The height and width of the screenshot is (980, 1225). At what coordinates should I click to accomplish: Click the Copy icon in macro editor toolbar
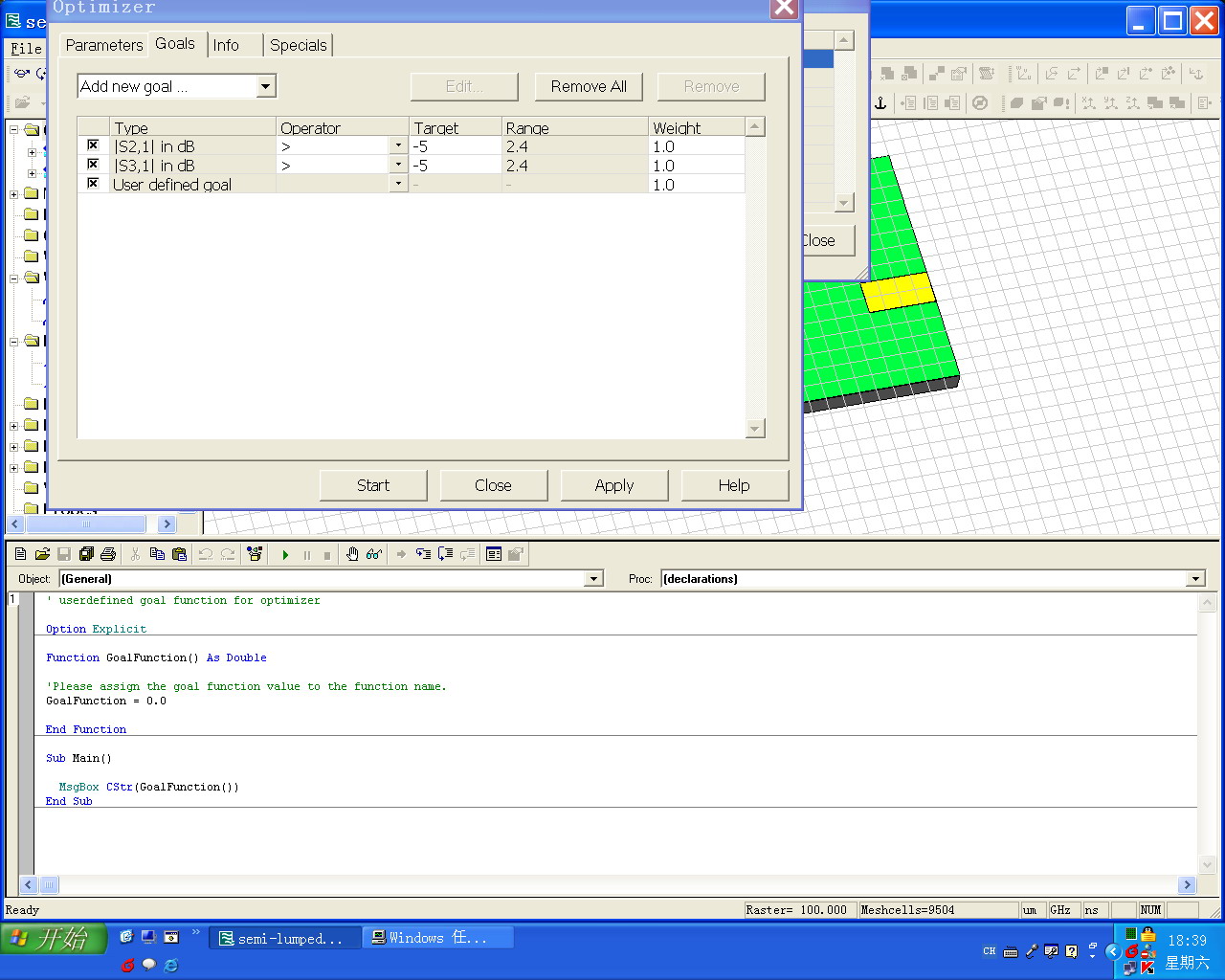157,554
